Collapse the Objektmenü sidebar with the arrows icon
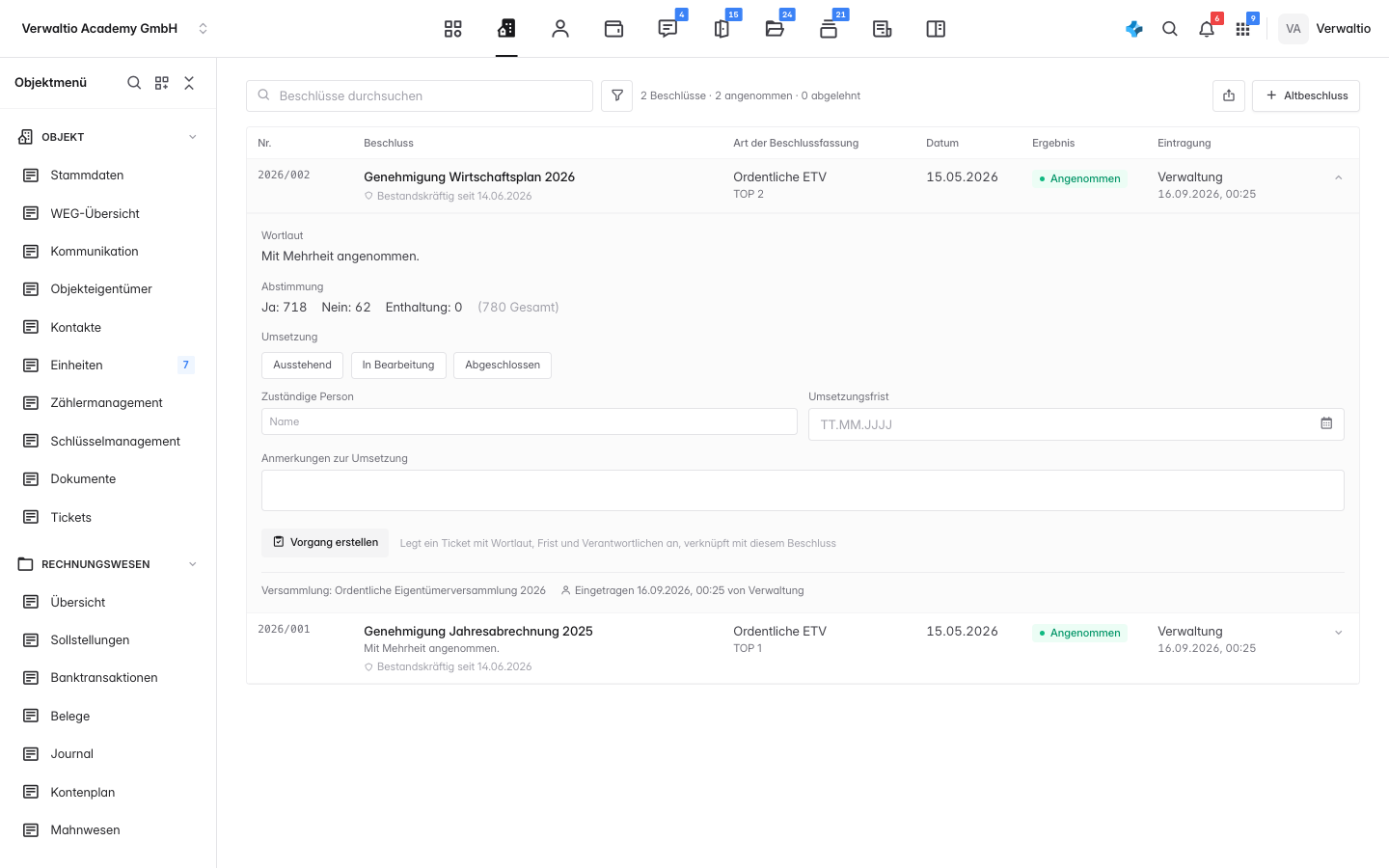 (189, 83)
